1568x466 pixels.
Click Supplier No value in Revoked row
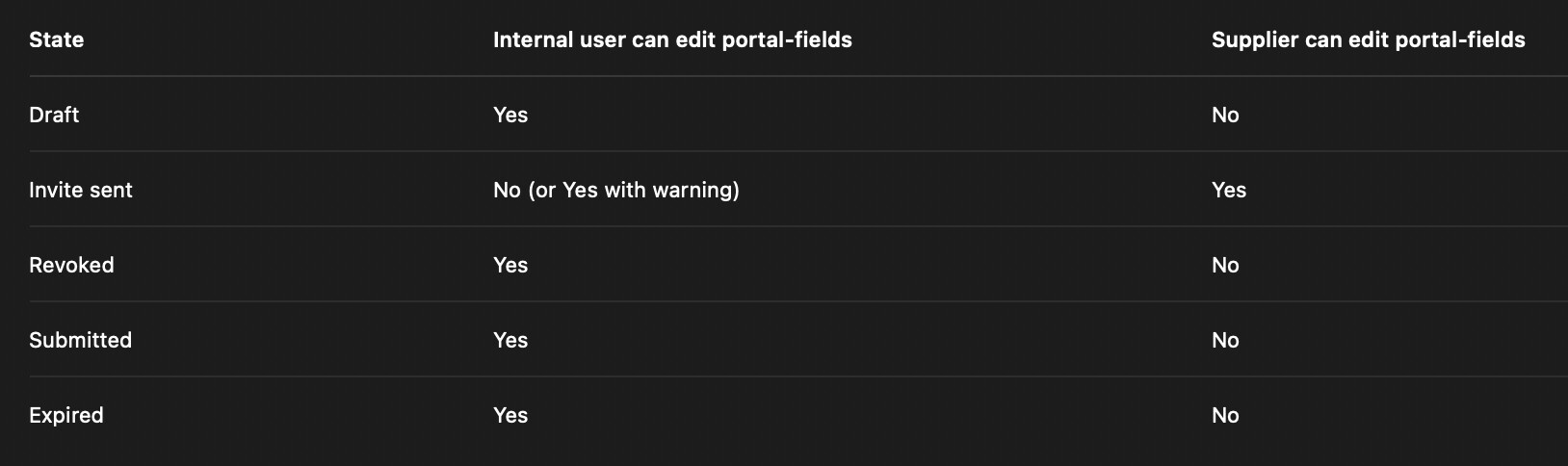click(x=1225, y=265)
